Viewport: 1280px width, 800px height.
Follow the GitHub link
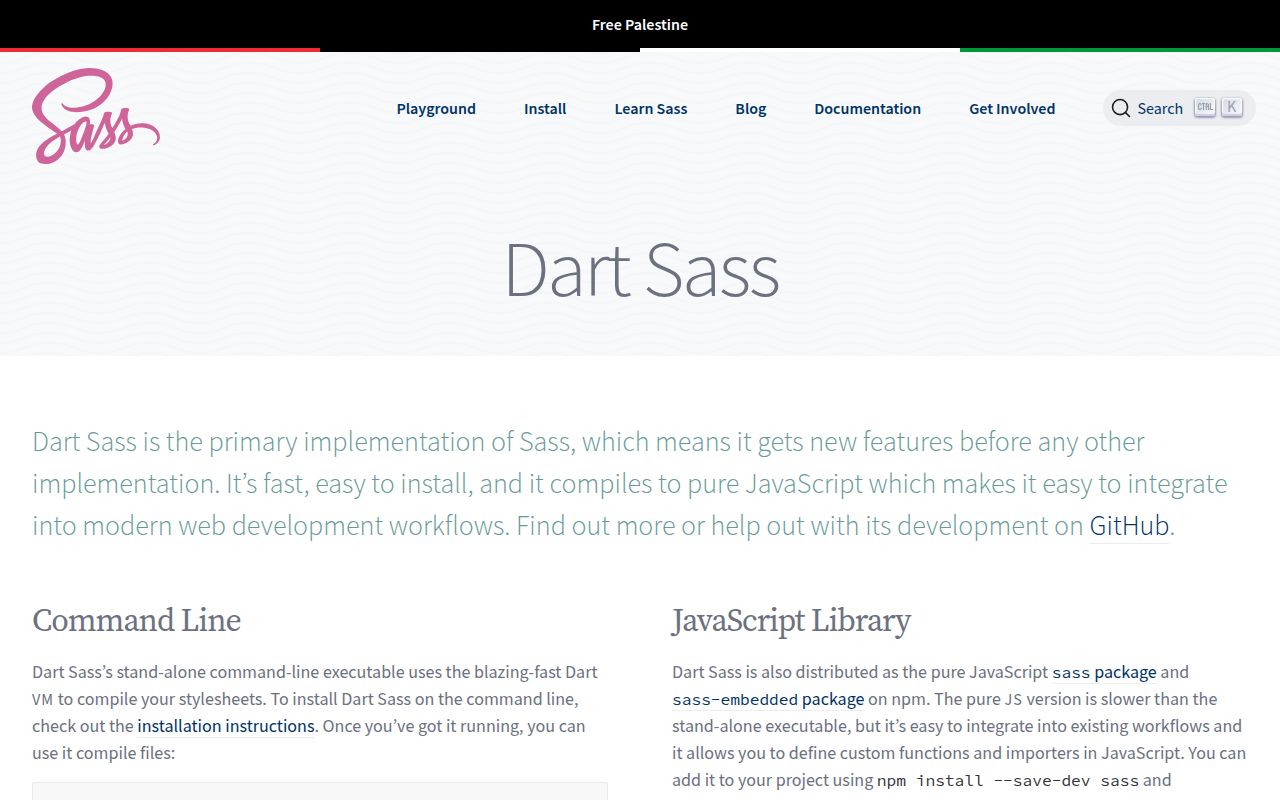coord(1129,526)
